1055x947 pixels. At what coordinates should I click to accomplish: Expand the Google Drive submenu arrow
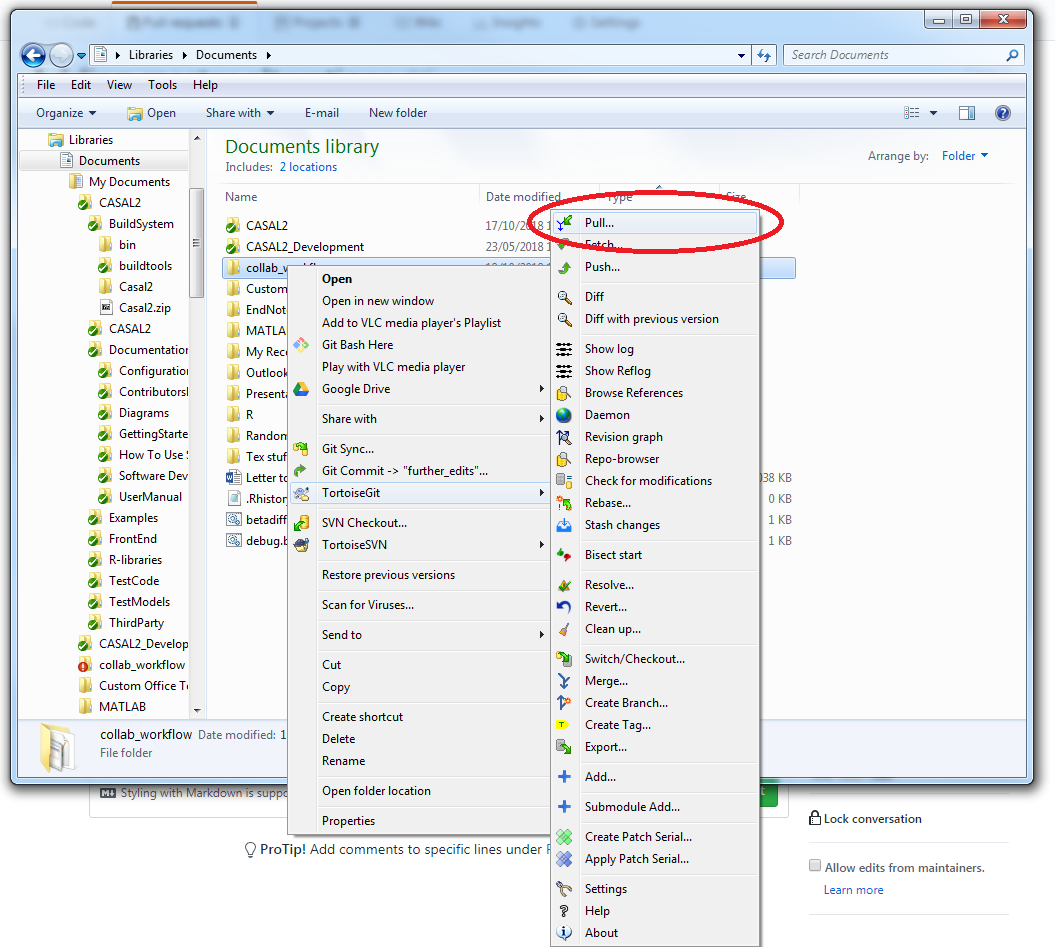(541, 389)
